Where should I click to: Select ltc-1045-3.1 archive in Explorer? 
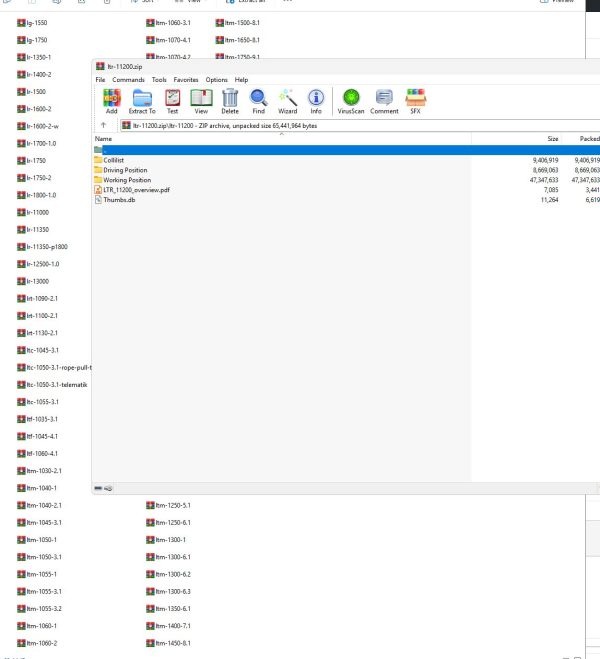38,350
